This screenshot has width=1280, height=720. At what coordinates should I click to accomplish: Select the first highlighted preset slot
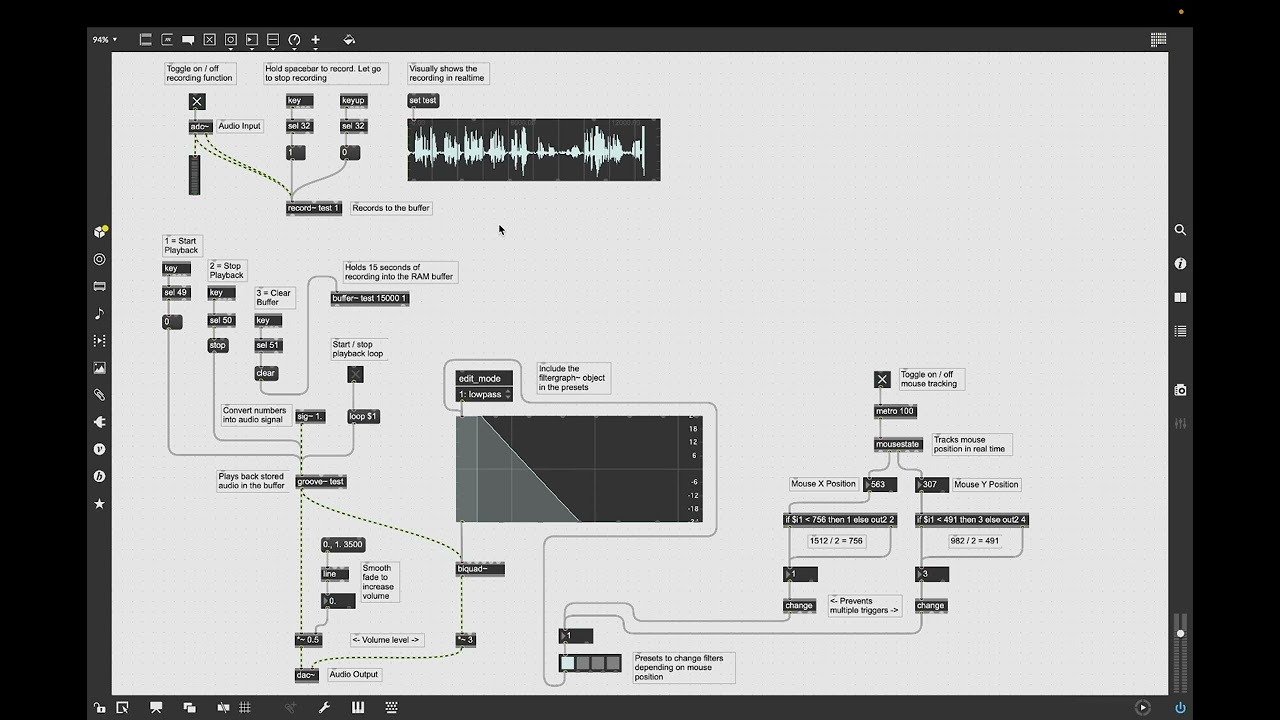[568, 663]
